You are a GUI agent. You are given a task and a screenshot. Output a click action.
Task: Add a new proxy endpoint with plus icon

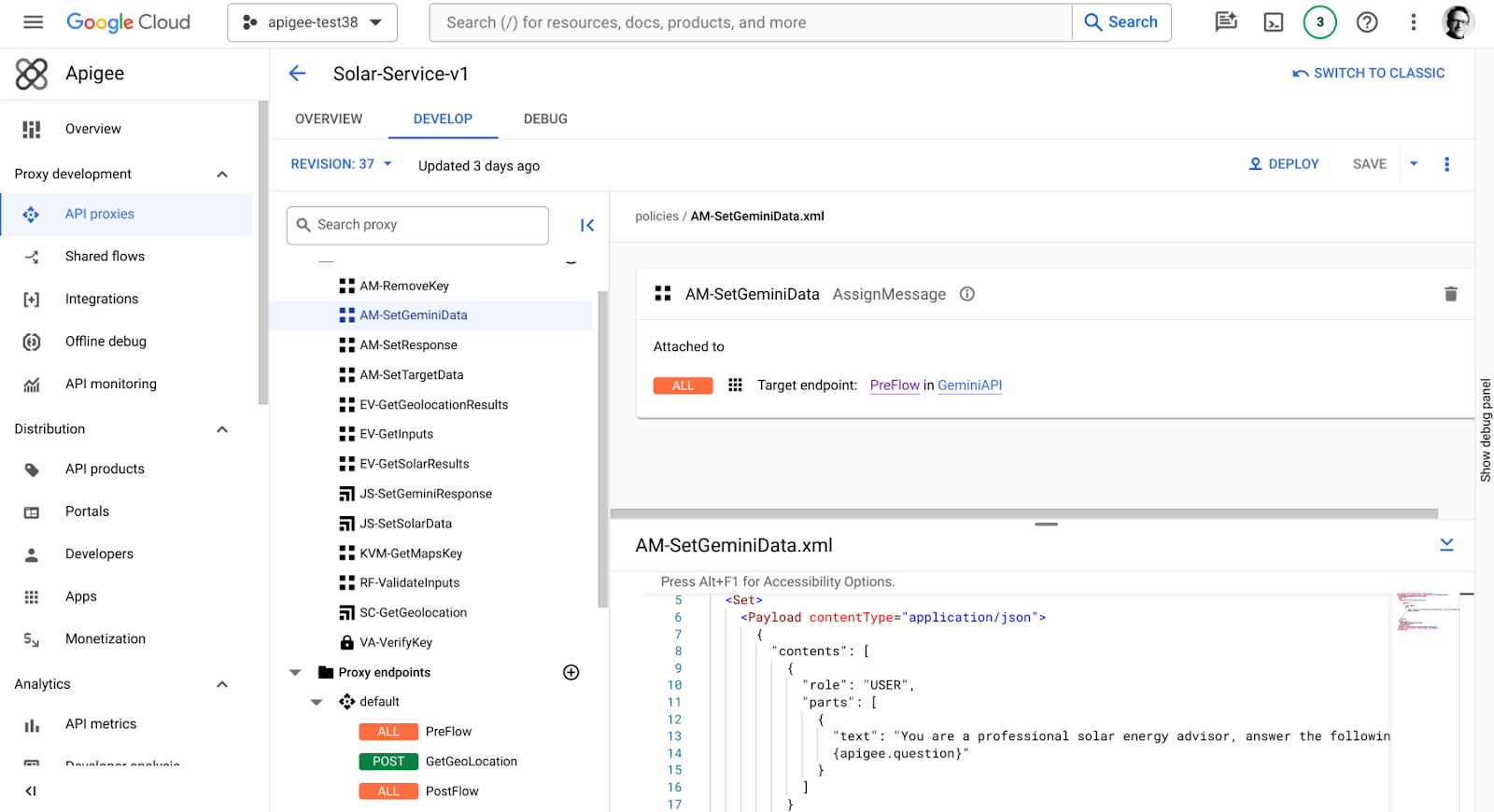(571, 672)
